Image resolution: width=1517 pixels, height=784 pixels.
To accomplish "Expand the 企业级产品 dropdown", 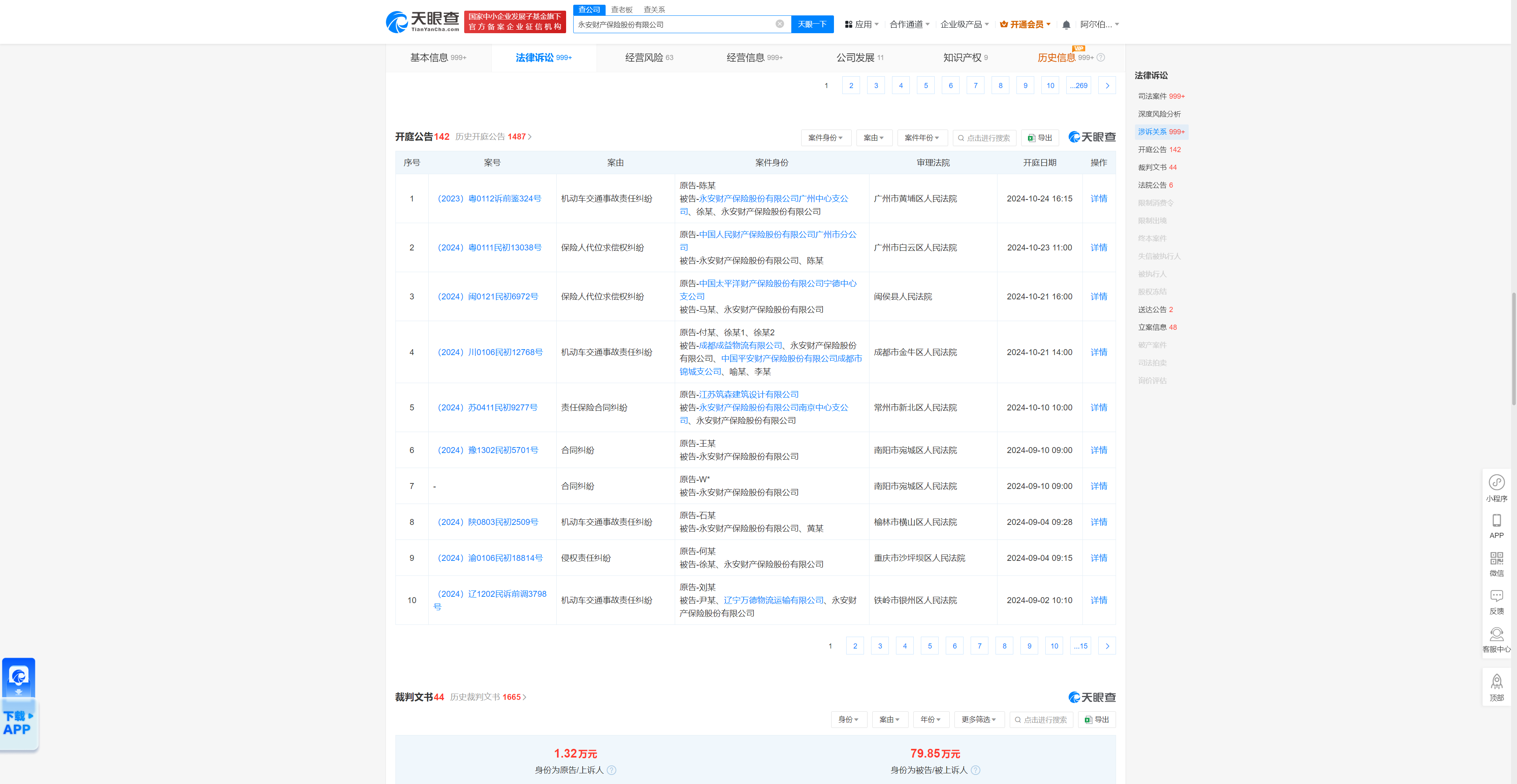I will [x=964, y=25].
